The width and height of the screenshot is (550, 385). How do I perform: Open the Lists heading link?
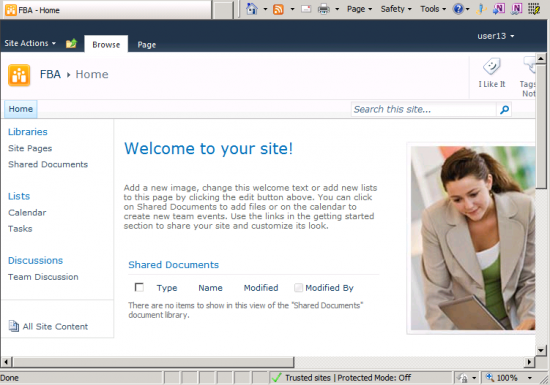click(x=19, y=196)
